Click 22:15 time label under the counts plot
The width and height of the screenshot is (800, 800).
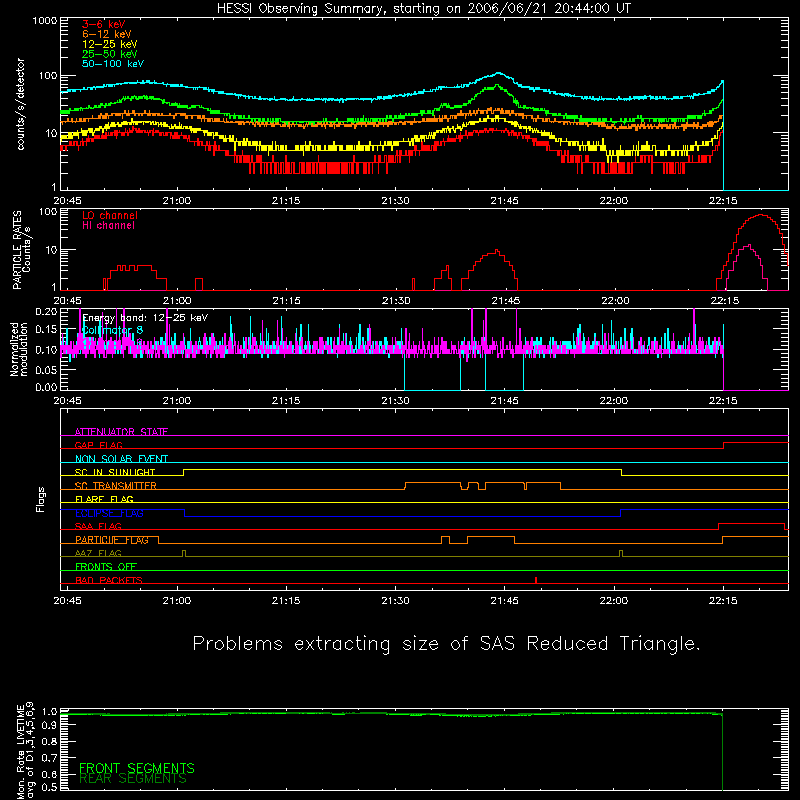pyautogui.click(x=723, y=201)
